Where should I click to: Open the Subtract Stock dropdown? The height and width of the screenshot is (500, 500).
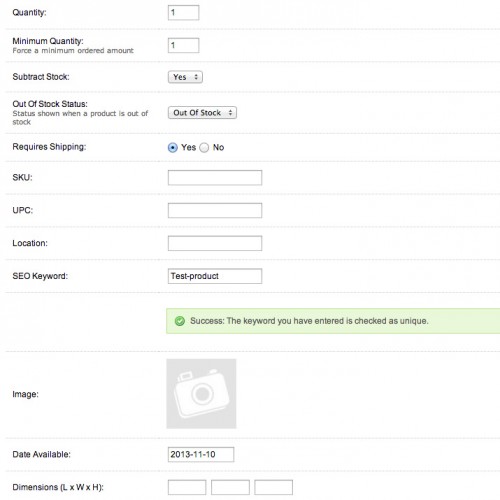[x=185, y=77]
